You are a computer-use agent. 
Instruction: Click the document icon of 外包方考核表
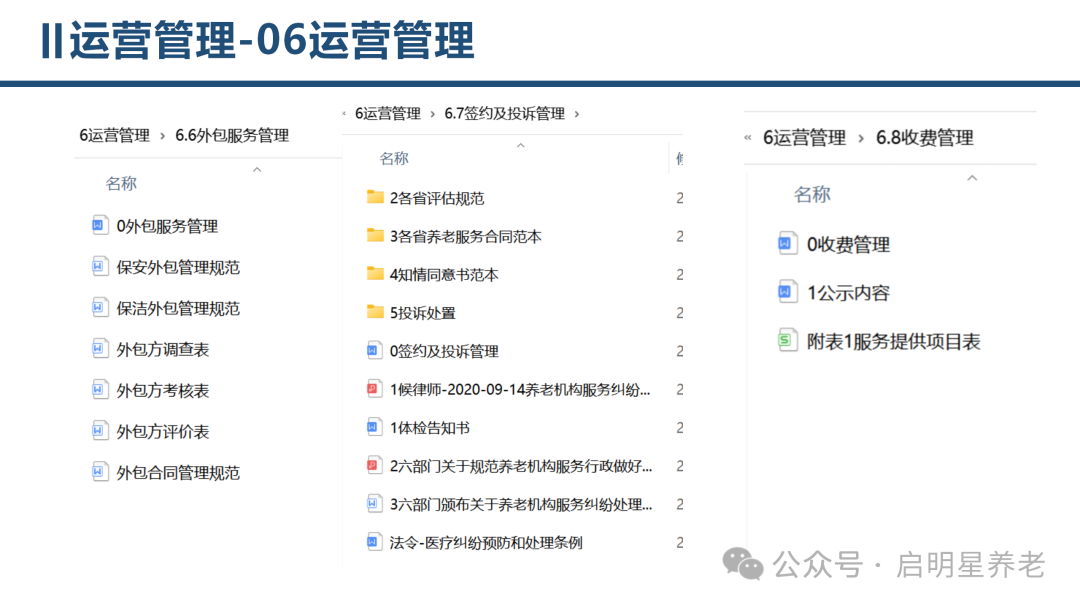pyautogui.click(x=99, y=390)
